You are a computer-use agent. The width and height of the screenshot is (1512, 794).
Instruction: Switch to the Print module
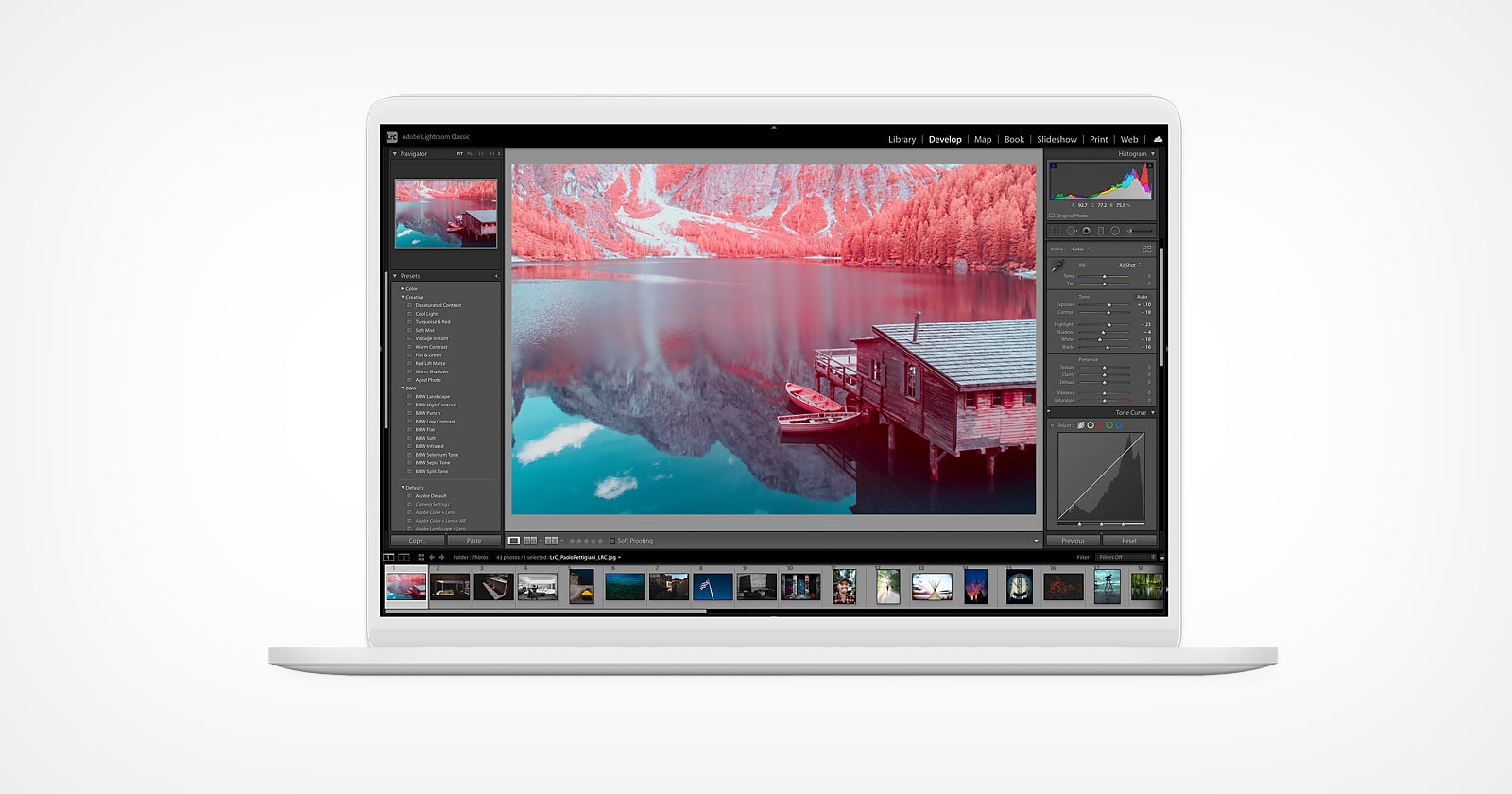pos(1098,139)
